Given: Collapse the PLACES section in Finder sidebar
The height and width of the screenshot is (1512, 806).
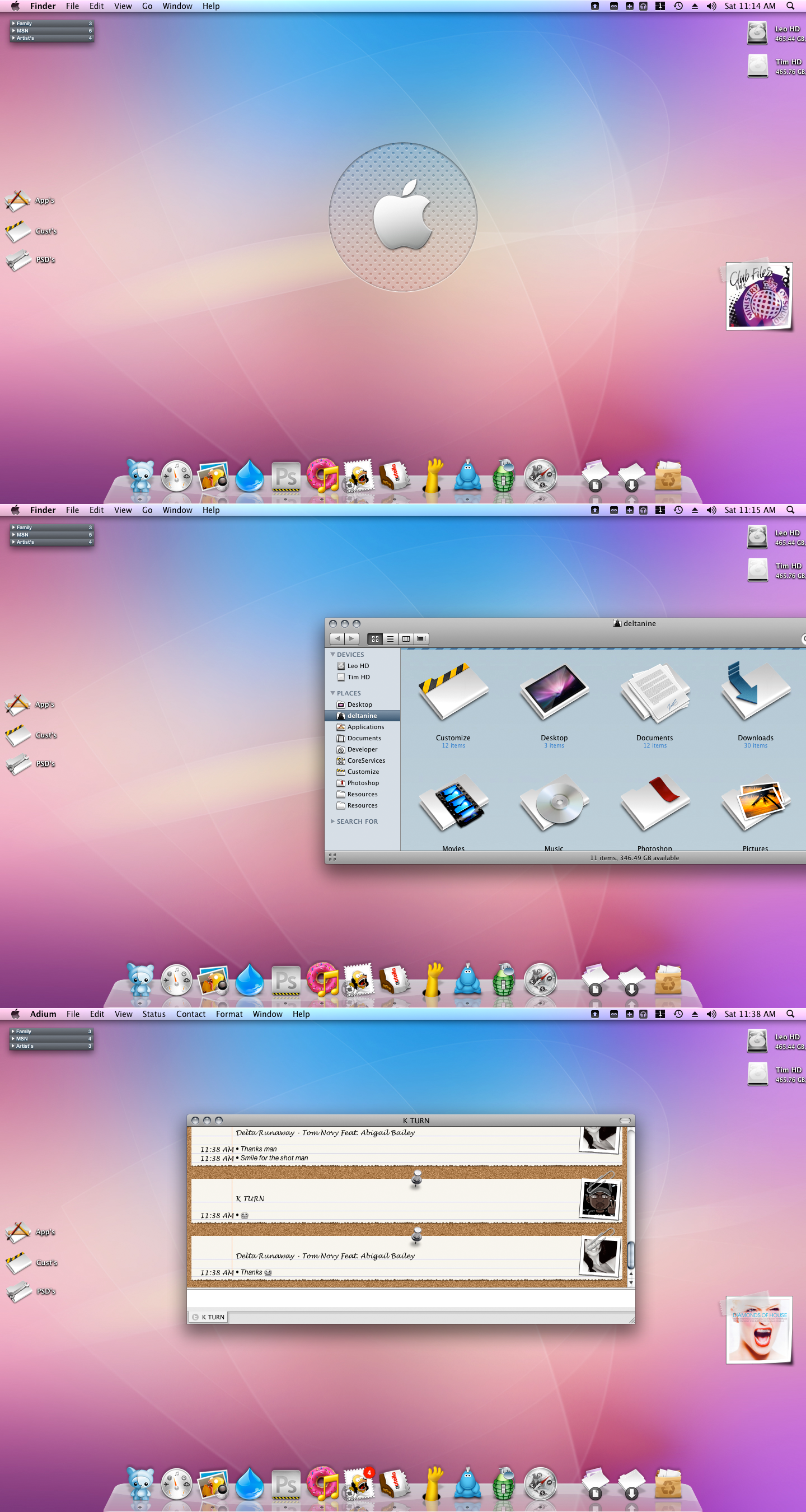Looking at the screenshot, I should click(x=332, y=693).
